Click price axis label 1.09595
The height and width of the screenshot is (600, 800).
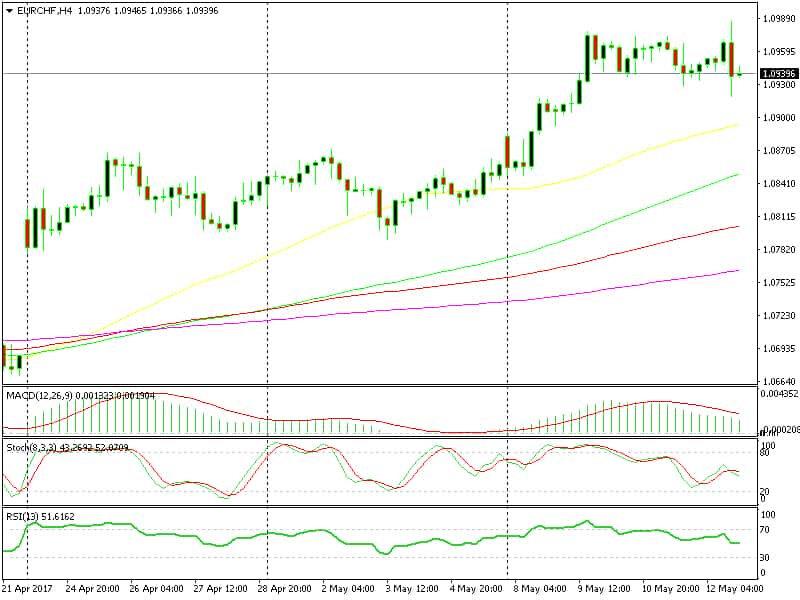tap(779, 52)
